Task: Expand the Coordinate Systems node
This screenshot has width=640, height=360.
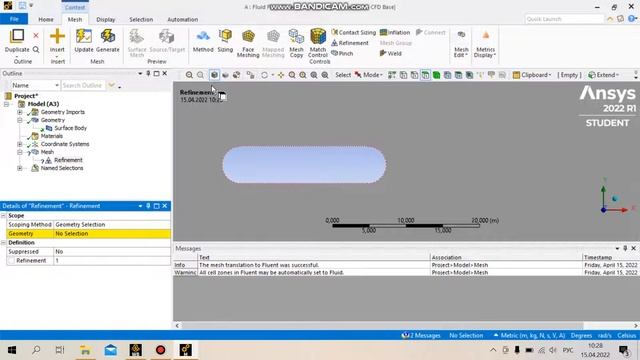Action: click(20, 144)
